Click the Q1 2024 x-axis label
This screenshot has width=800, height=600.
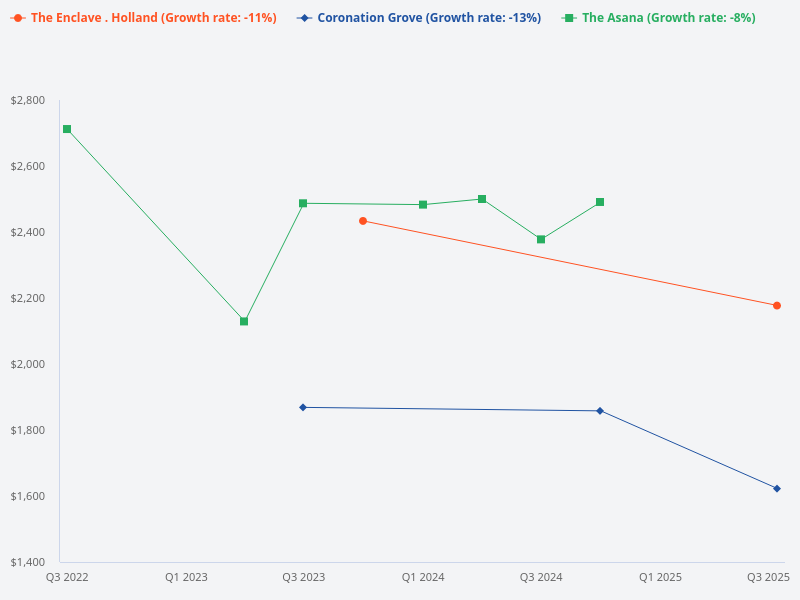(x=423, y=577)
